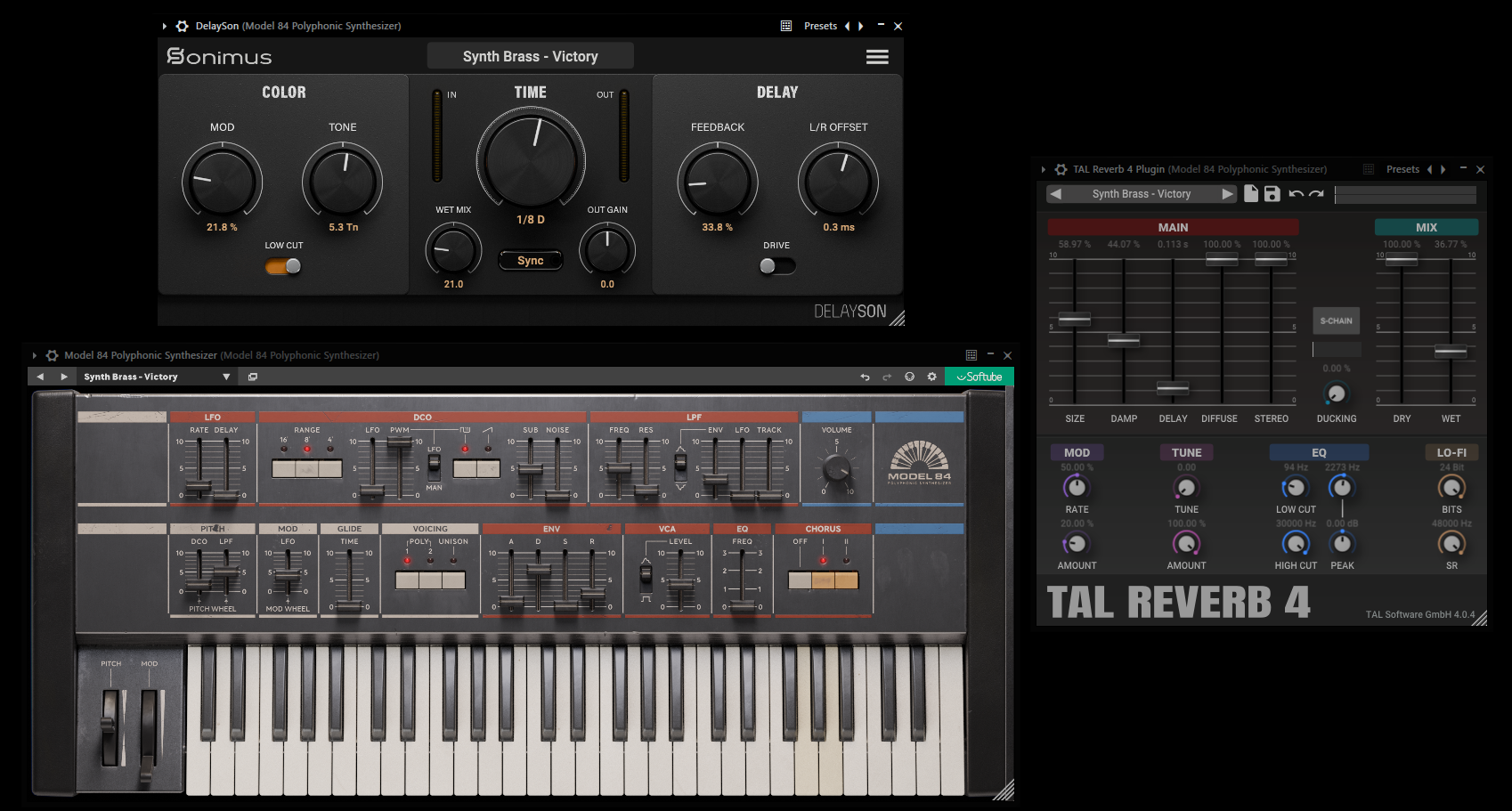Click the SIZE fader in TAL Reverb

[x=1075, y=319]
